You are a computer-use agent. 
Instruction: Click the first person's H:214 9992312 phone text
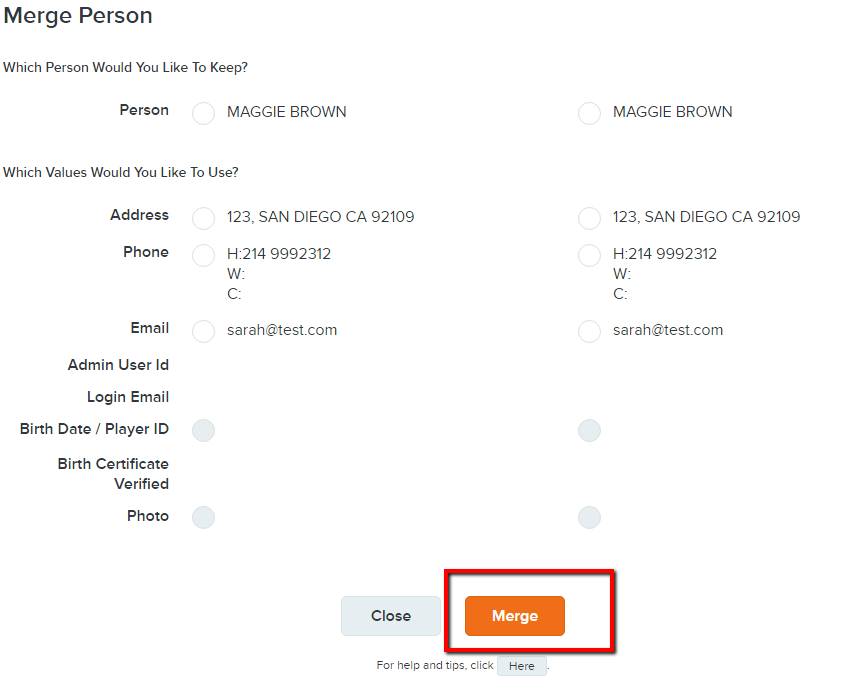point(279,254)
